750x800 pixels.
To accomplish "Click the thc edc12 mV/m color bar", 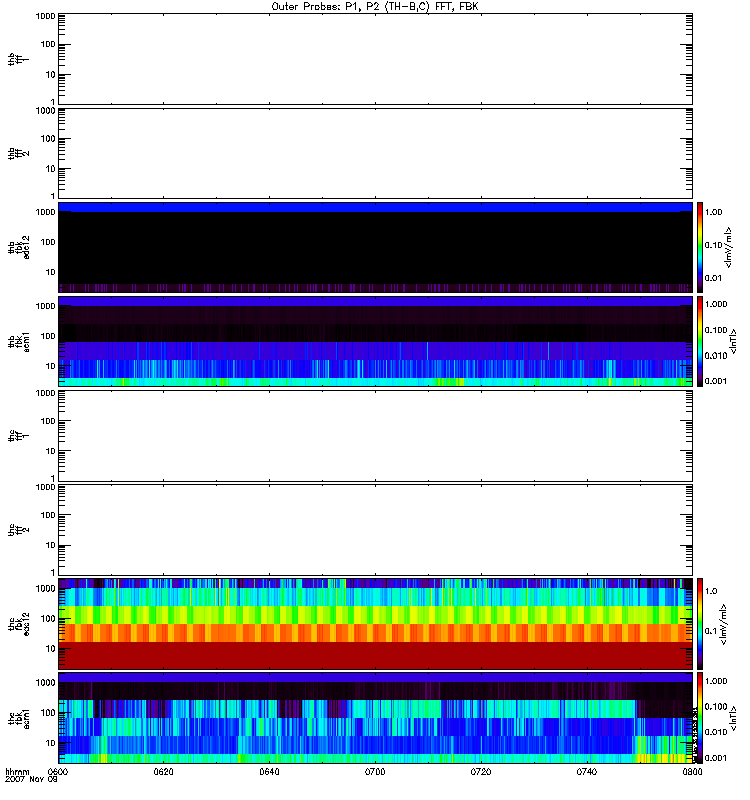I will pos(702,624).
